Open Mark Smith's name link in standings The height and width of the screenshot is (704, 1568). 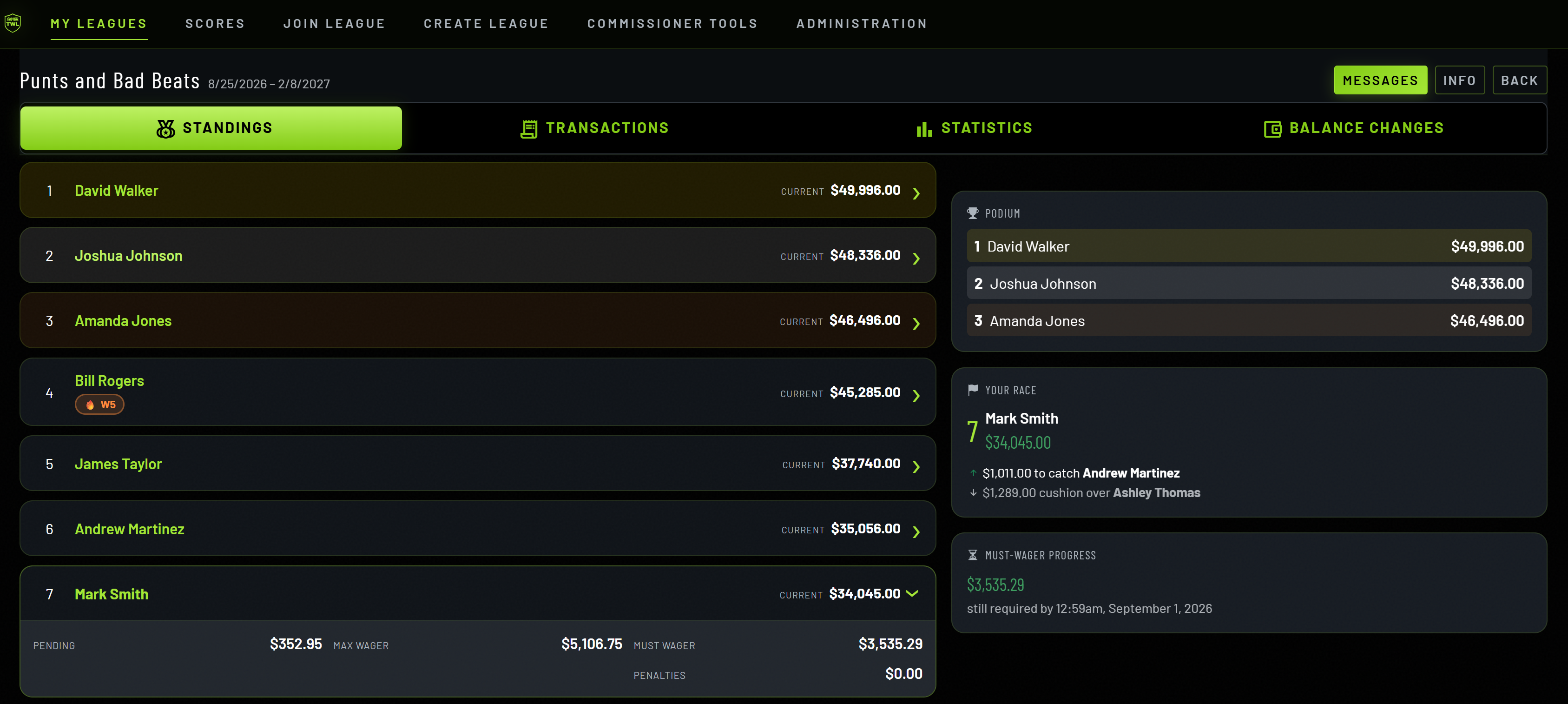click(112, 594)
